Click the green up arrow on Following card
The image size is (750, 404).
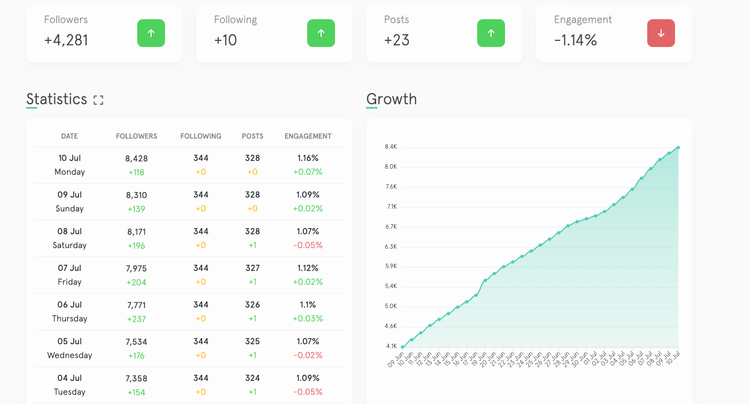click(x=321, y=33)
